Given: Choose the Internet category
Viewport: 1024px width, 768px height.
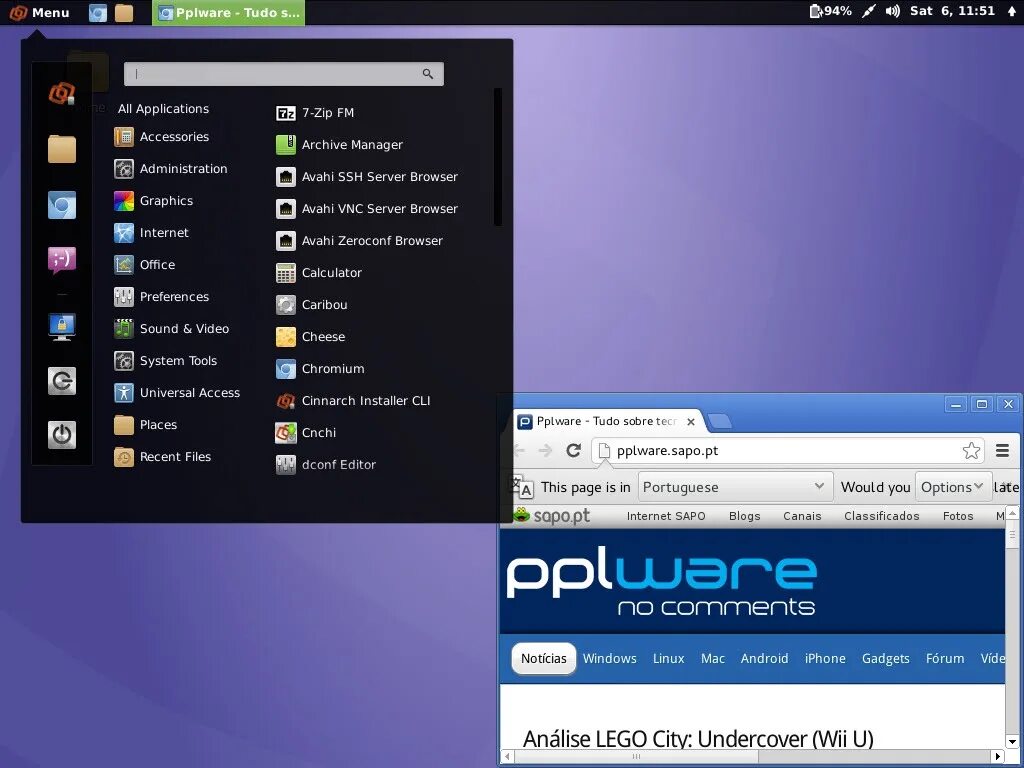Looking at the screenshot, I should click(x=152, y=232).
